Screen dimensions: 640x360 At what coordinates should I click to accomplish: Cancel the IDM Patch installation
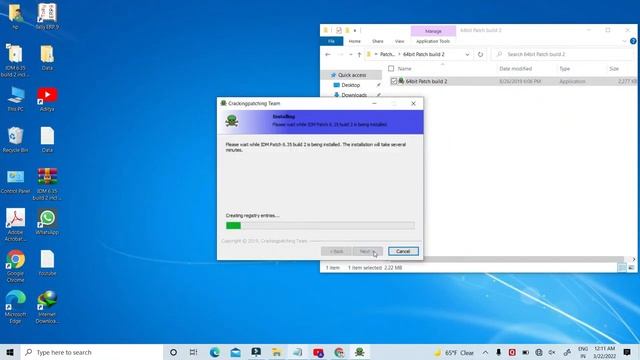[x=403, y=251]
